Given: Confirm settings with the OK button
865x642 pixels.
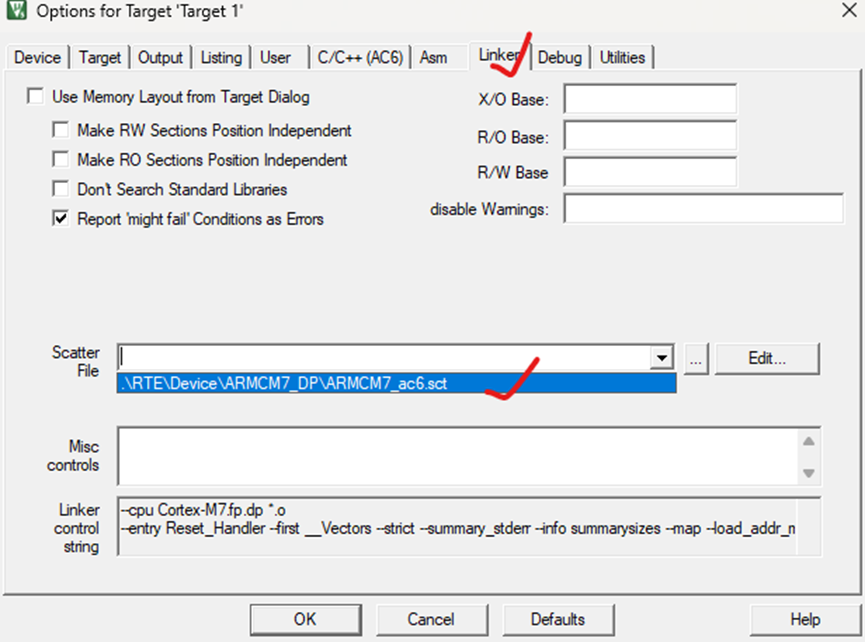Looking at the screenshot, I should [305, 619].
